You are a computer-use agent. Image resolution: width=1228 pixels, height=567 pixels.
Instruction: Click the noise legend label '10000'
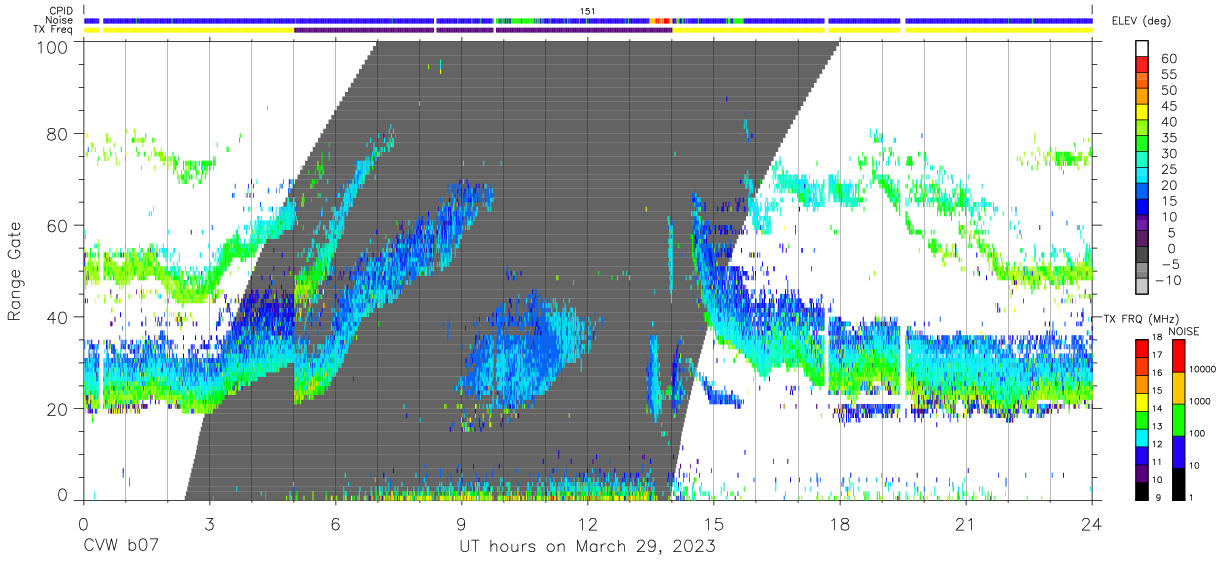pyautogui.click(x=1203, y=371)
